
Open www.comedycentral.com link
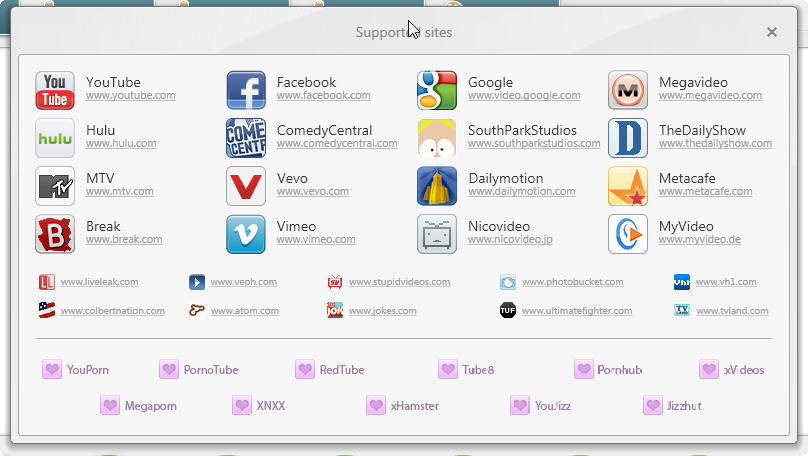pyautogui.click(x=337, y=144)
